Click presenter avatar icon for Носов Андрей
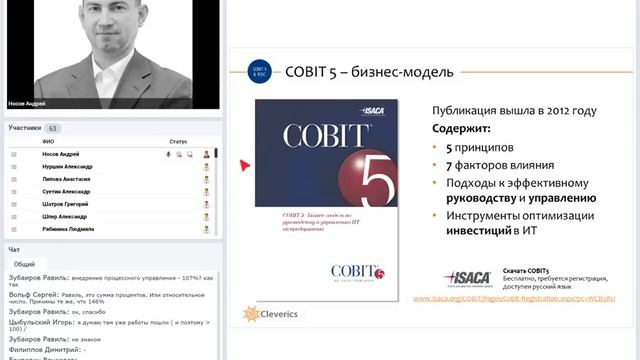640x360 pixels. click(x=207, y=154)
